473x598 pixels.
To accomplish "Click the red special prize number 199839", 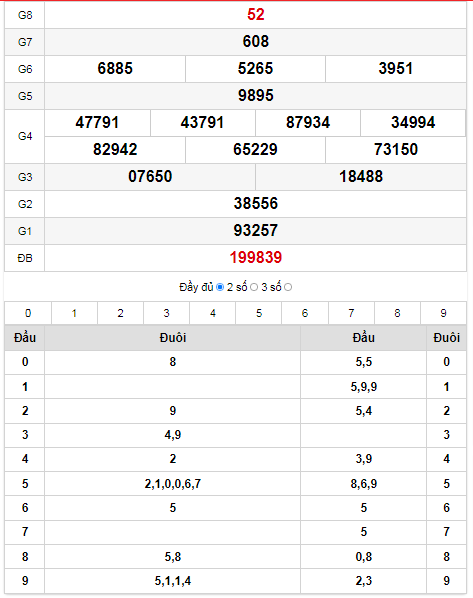I will click(x=256, y=257).
